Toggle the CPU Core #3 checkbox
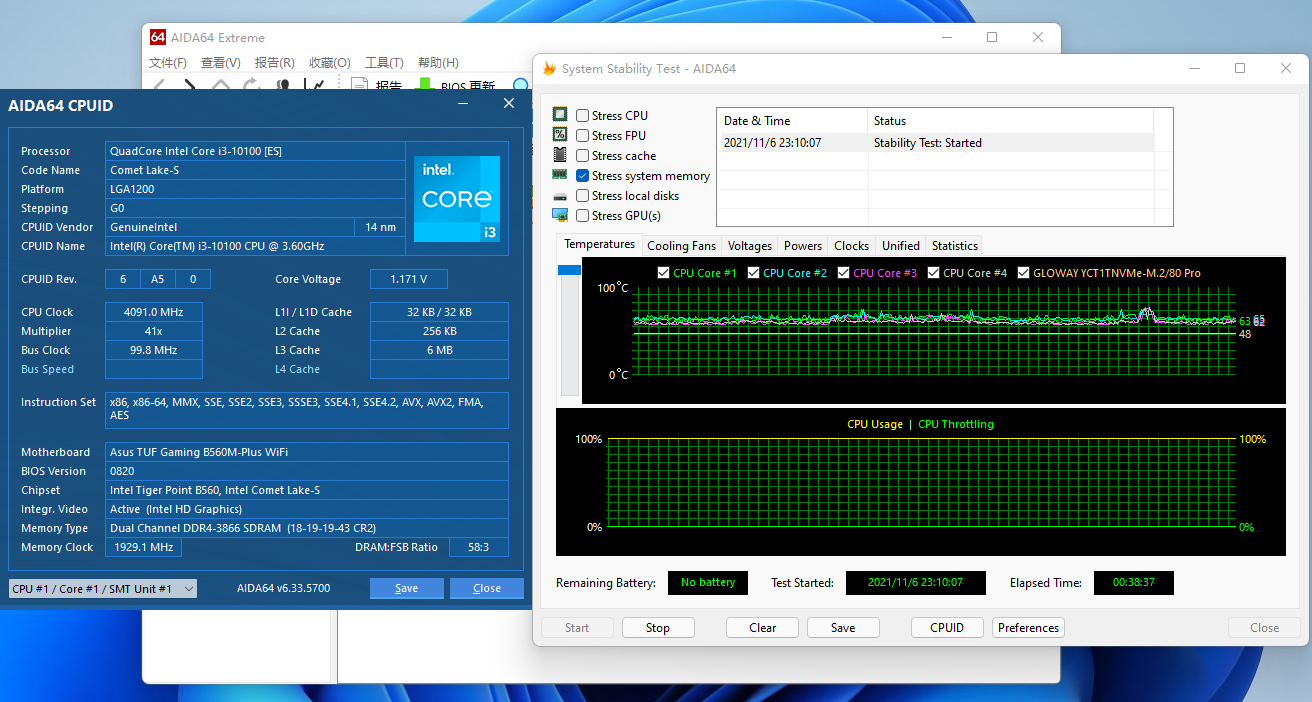The height and width of the screenshot is (702, 1312). click(842, 272)
